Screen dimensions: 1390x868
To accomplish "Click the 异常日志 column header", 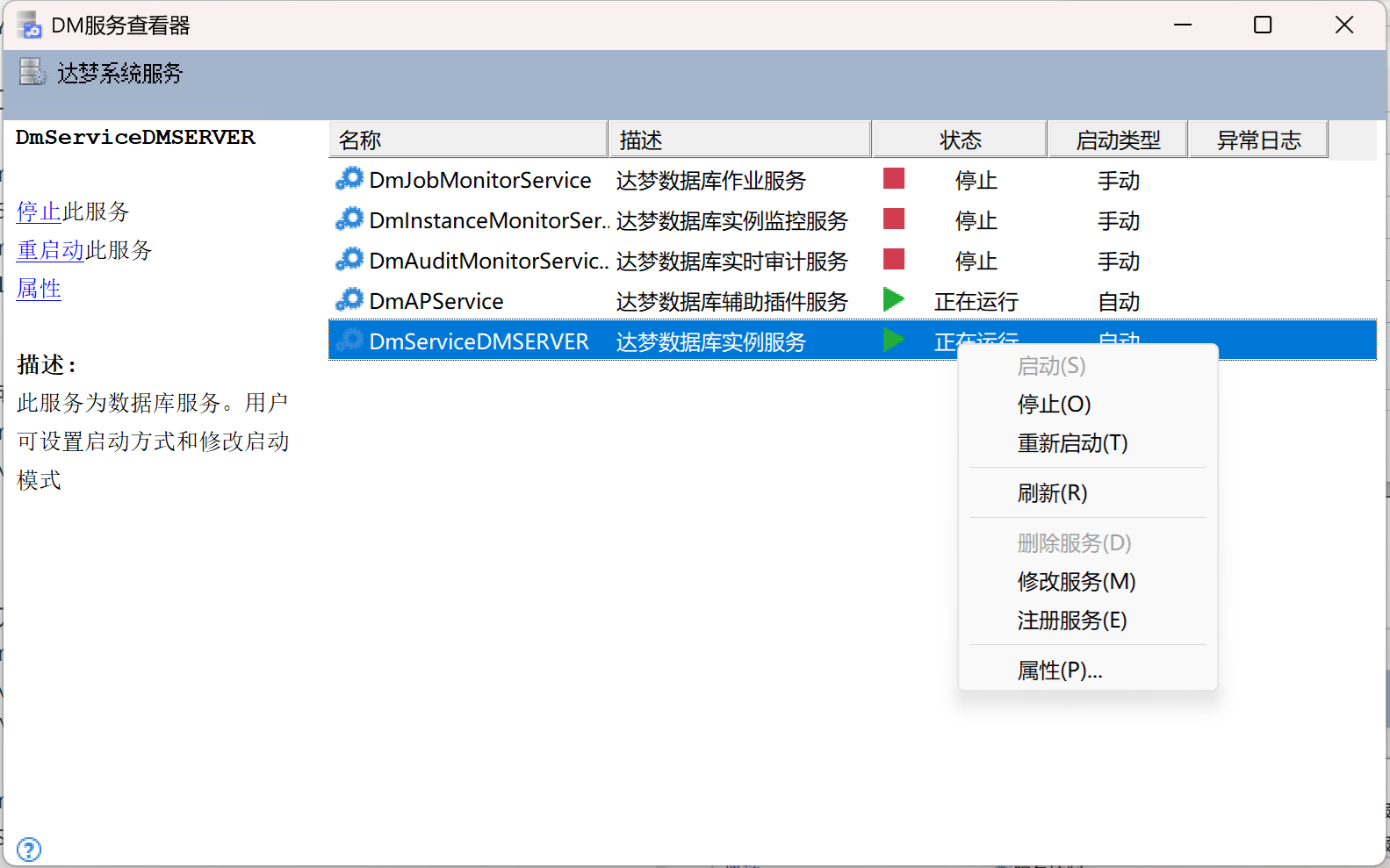I will [x=1258, y=140].
